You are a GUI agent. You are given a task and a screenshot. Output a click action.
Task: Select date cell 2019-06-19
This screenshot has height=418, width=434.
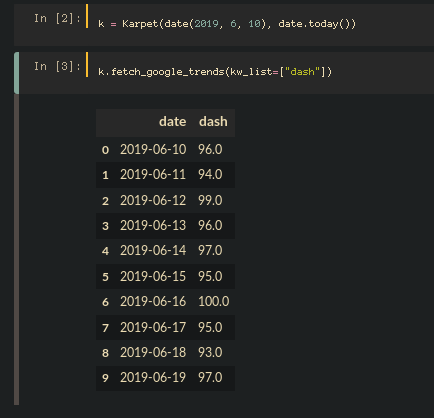coord(153,378)
